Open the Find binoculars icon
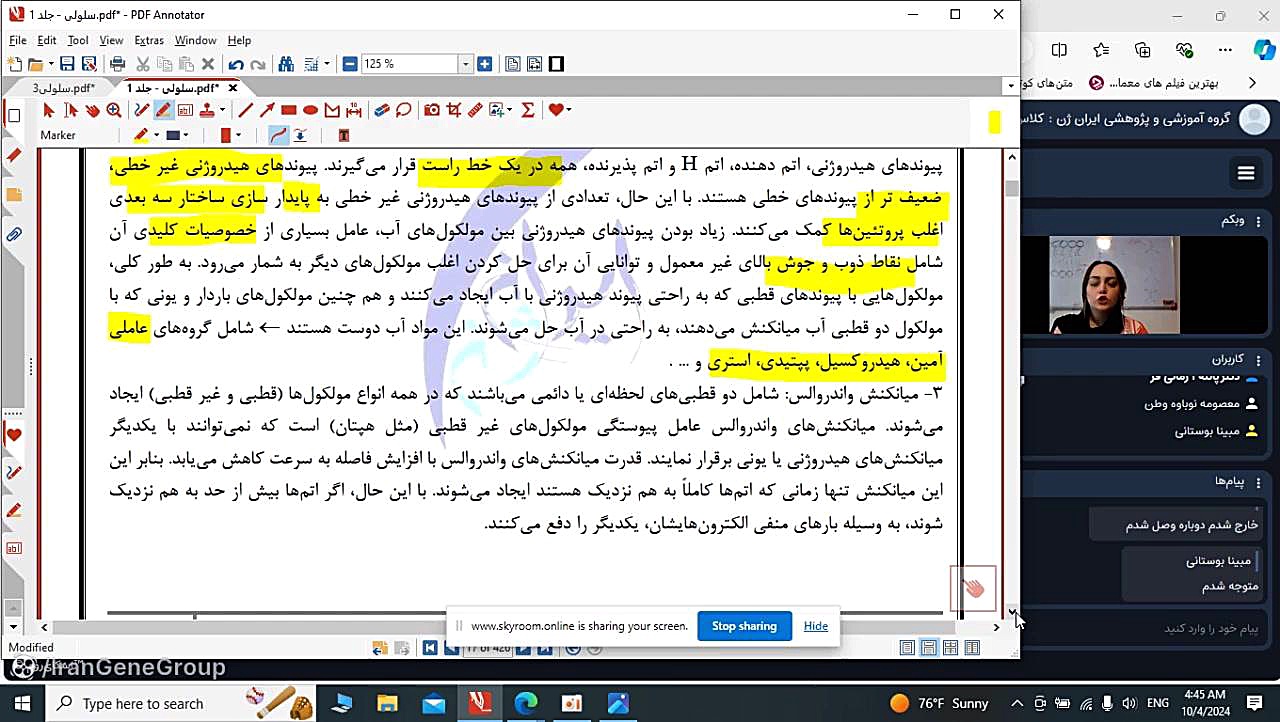1280x722 pixels. tap(286, 64)
